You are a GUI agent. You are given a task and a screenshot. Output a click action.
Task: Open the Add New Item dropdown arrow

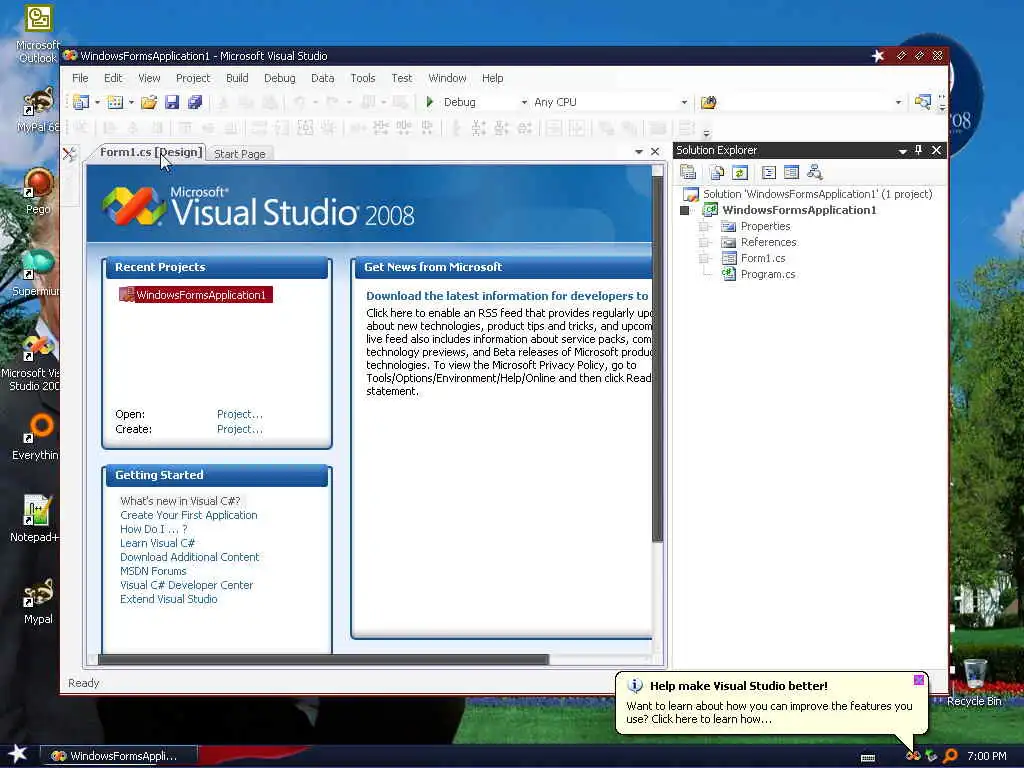pos(131,103)
